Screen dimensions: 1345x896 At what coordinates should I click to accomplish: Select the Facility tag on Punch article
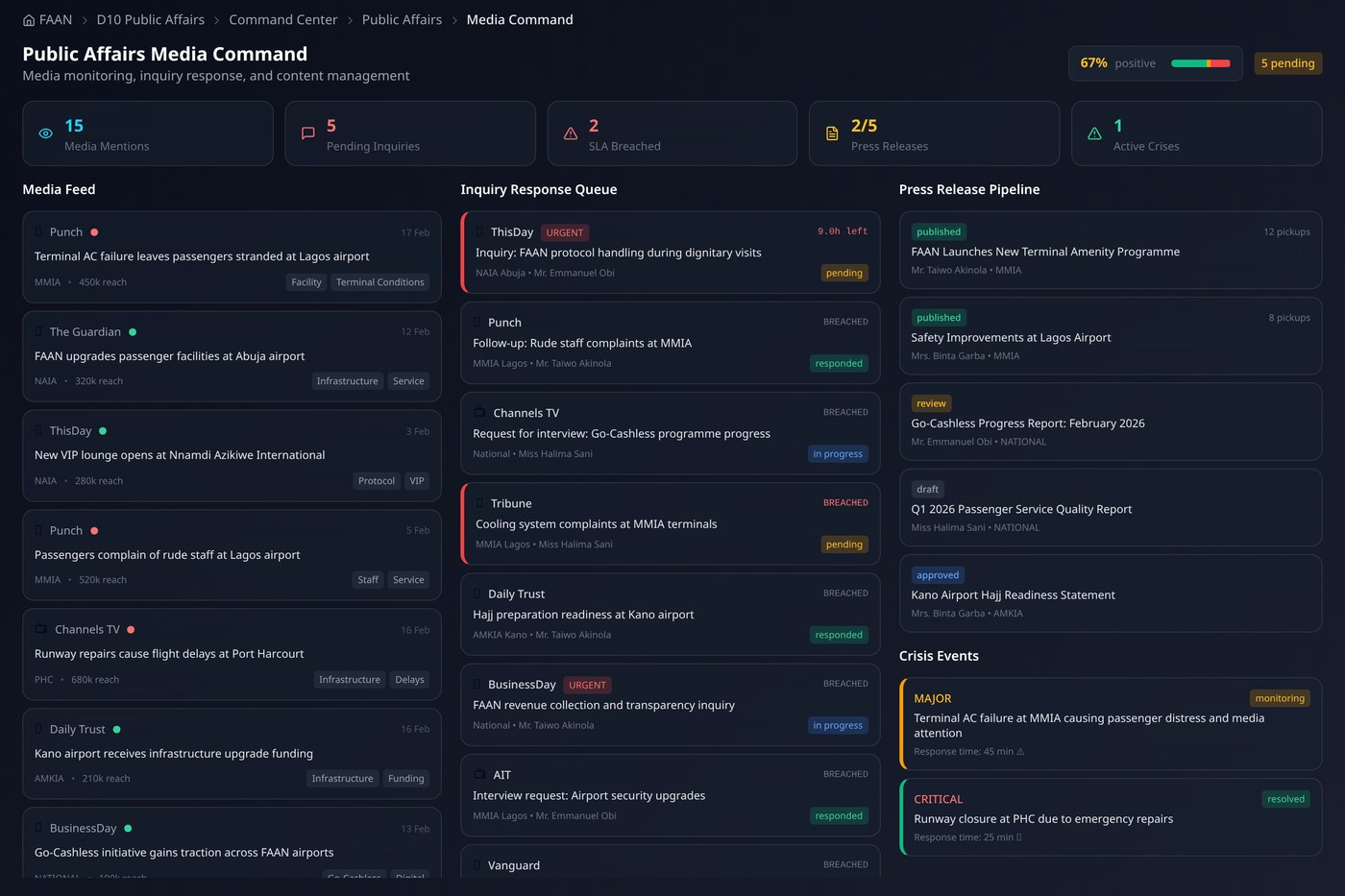coord(306,282)
